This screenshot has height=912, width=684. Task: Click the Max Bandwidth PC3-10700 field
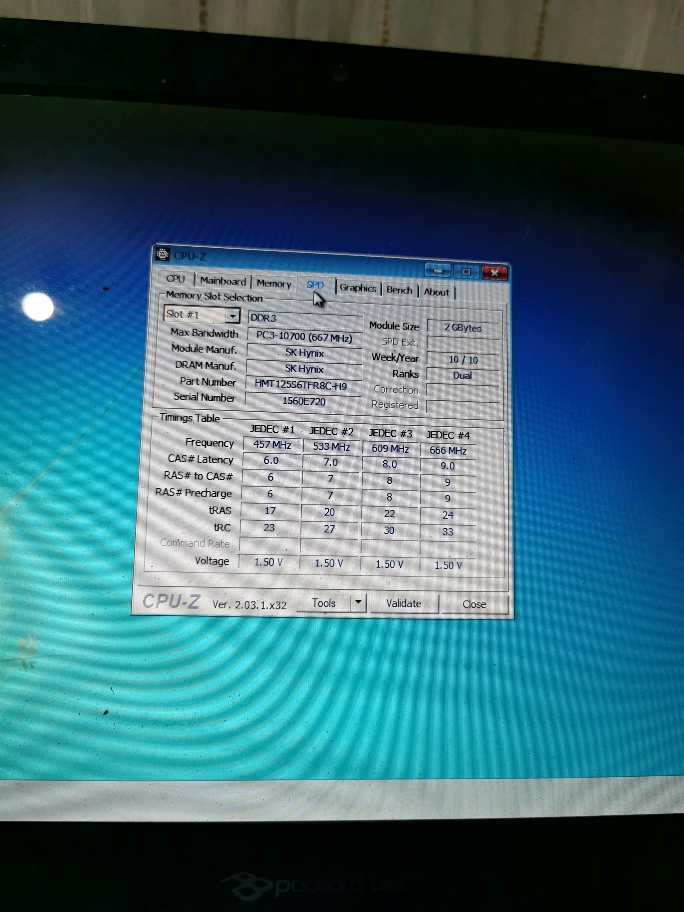pyautogui.click(x=304, y=337)
